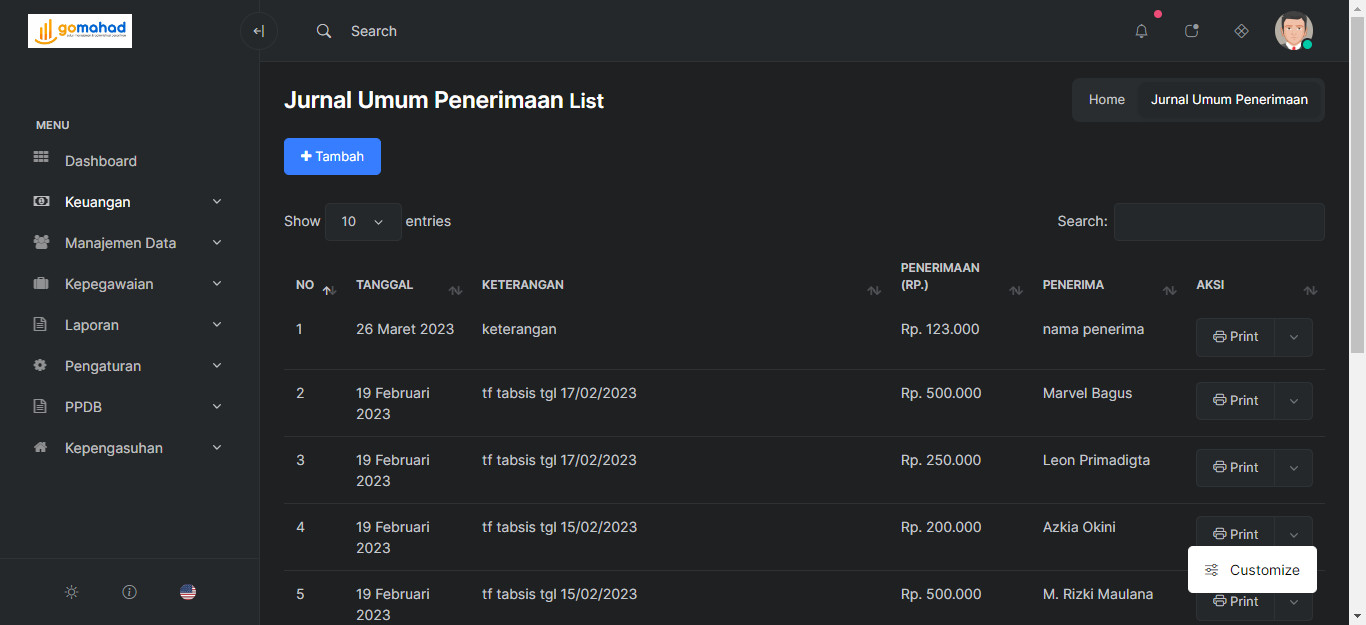This screenshot has height=625, width=1366.
Task: Click the search magnifier icon
Action: point(323,31)
